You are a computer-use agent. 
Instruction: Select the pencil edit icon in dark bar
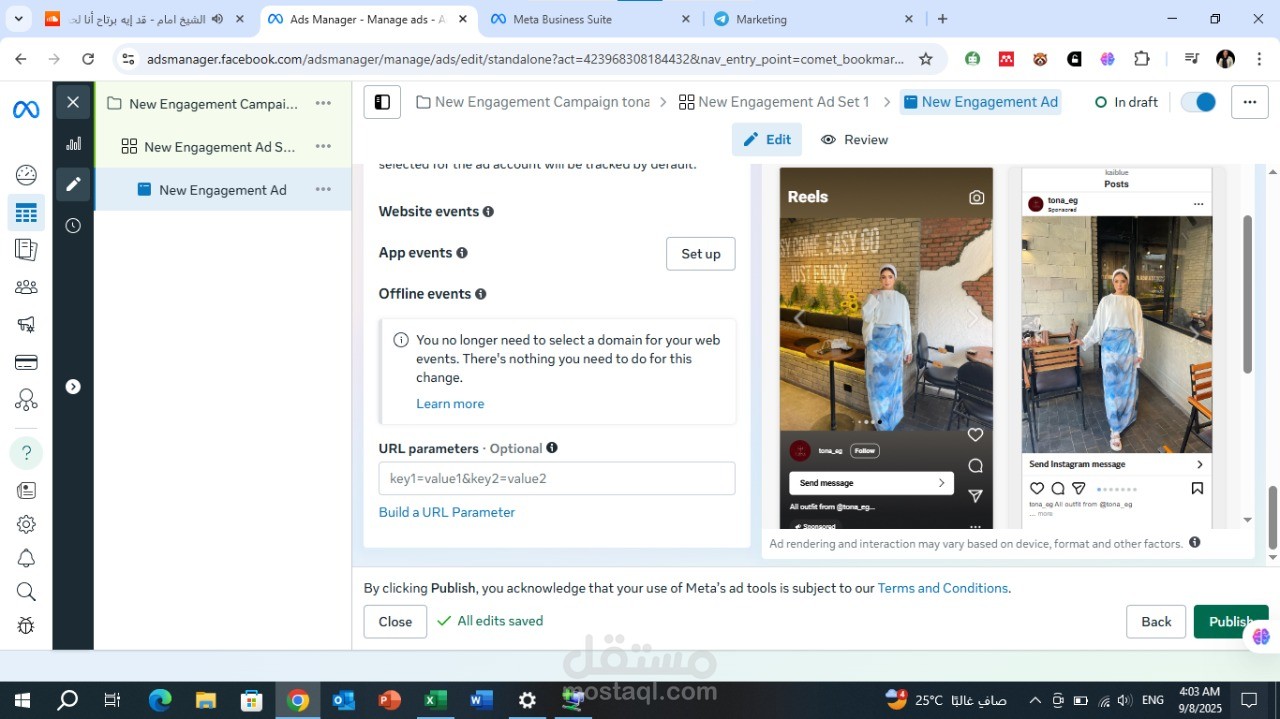[73, 184]
